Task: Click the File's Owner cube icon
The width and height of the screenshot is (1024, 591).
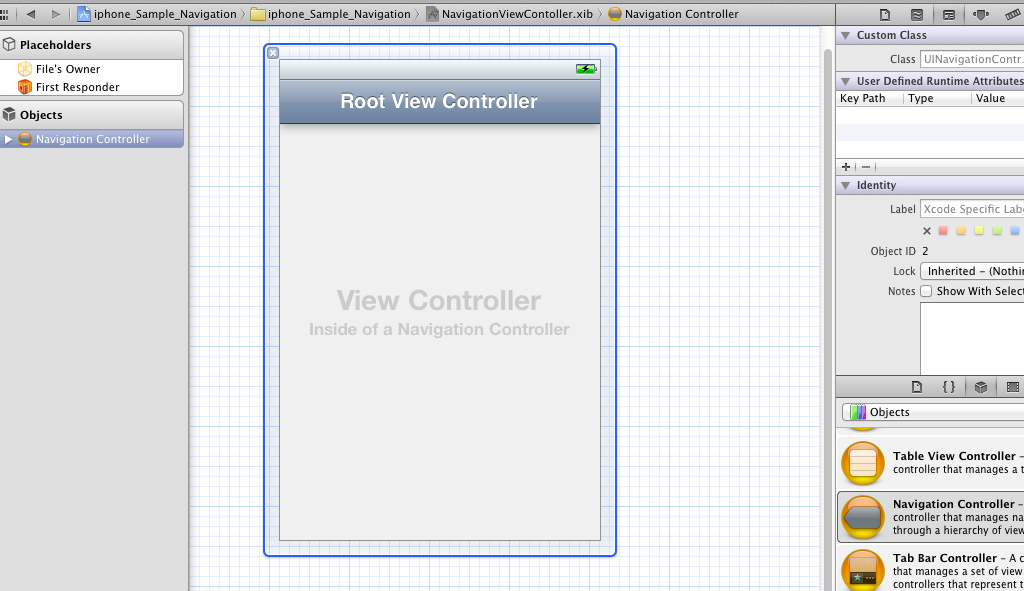Action: coord(25,69)
